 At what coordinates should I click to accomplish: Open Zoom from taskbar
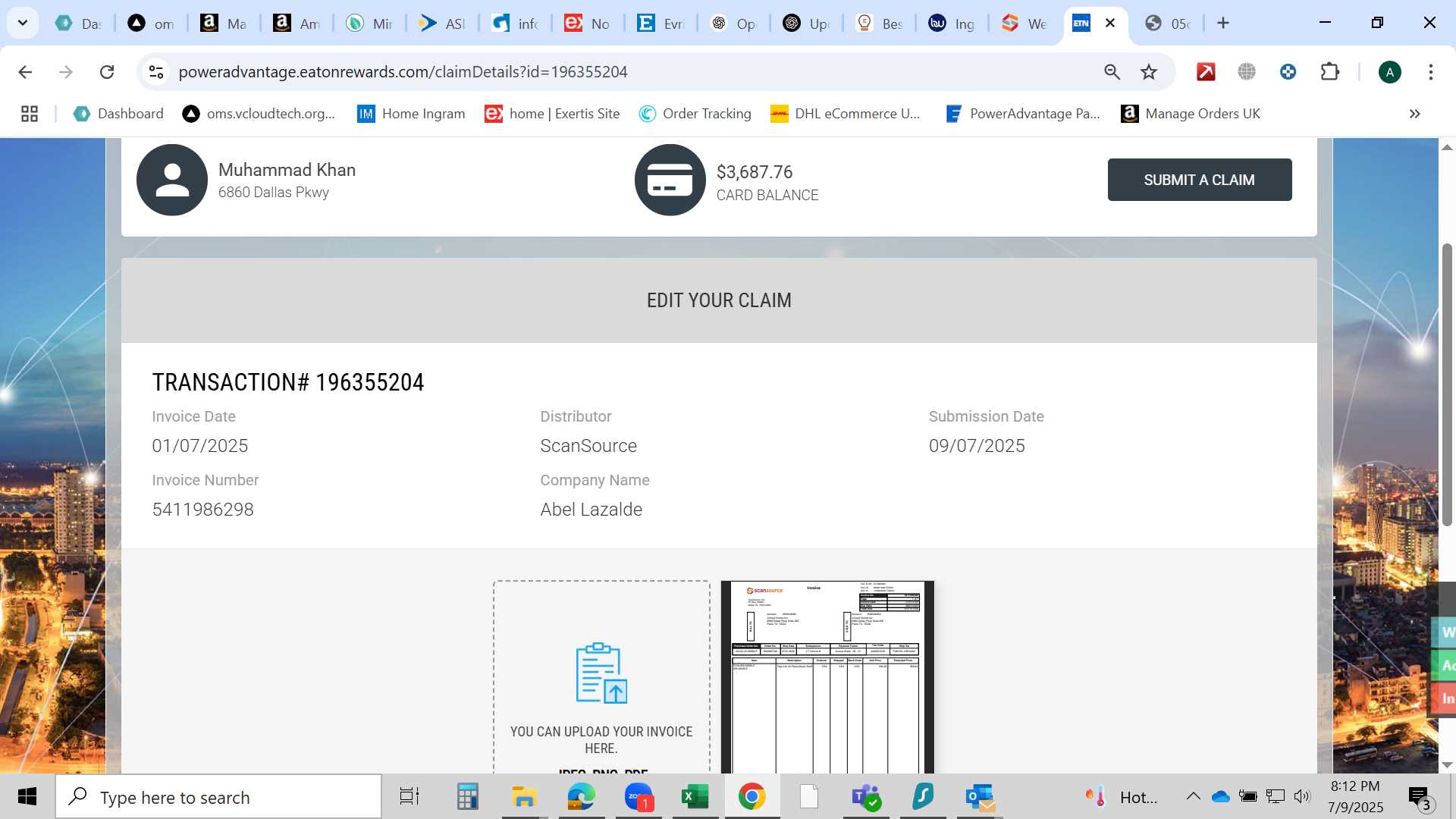(639, 797)
